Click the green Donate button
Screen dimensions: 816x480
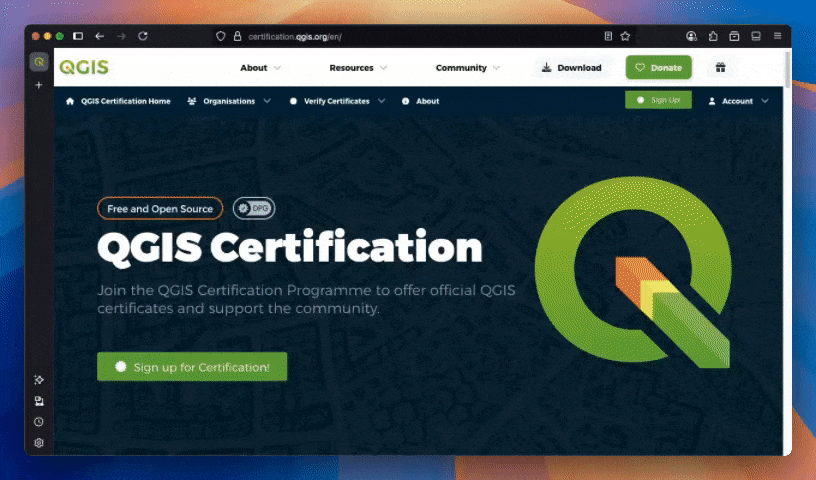click(x=658, y=68)
